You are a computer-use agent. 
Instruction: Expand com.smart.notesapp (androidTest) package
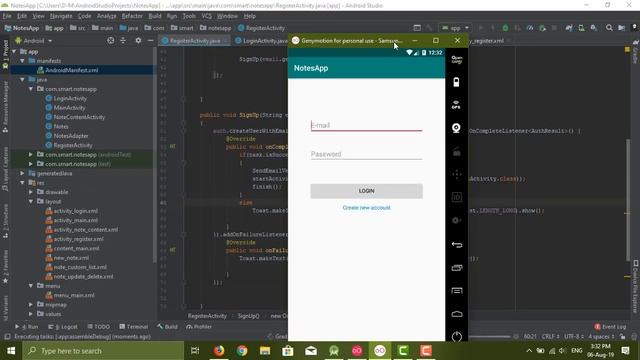pos(31,155)
